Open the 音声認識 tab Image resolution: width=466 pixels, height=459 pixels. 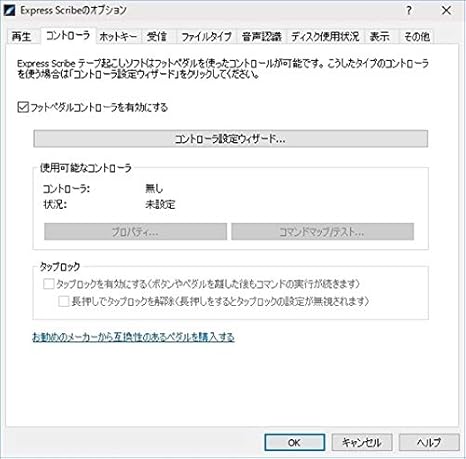[262, 36]
